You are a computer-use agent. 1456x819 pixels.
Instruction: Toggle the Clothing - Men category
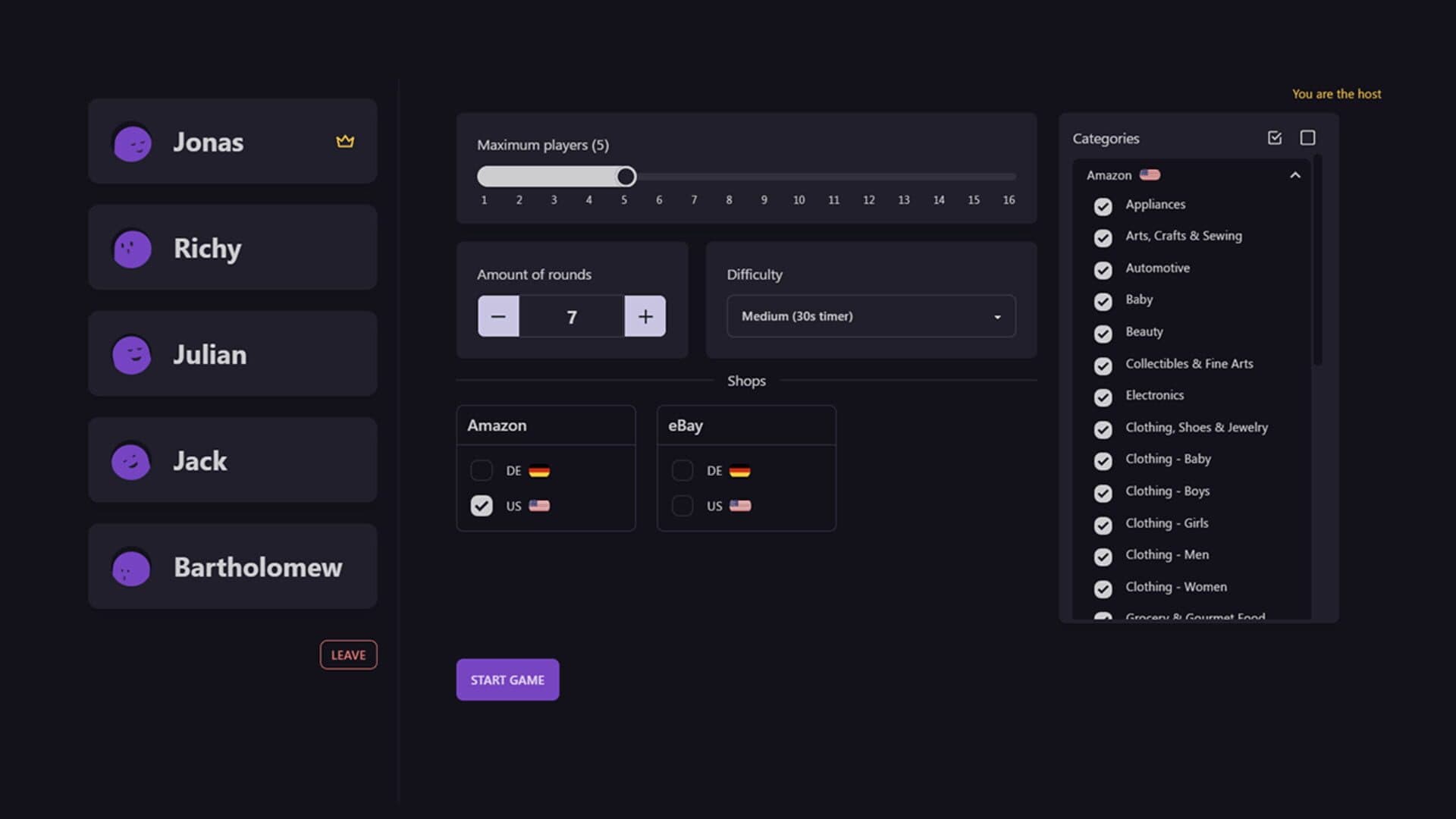(x=1103, y=557)
